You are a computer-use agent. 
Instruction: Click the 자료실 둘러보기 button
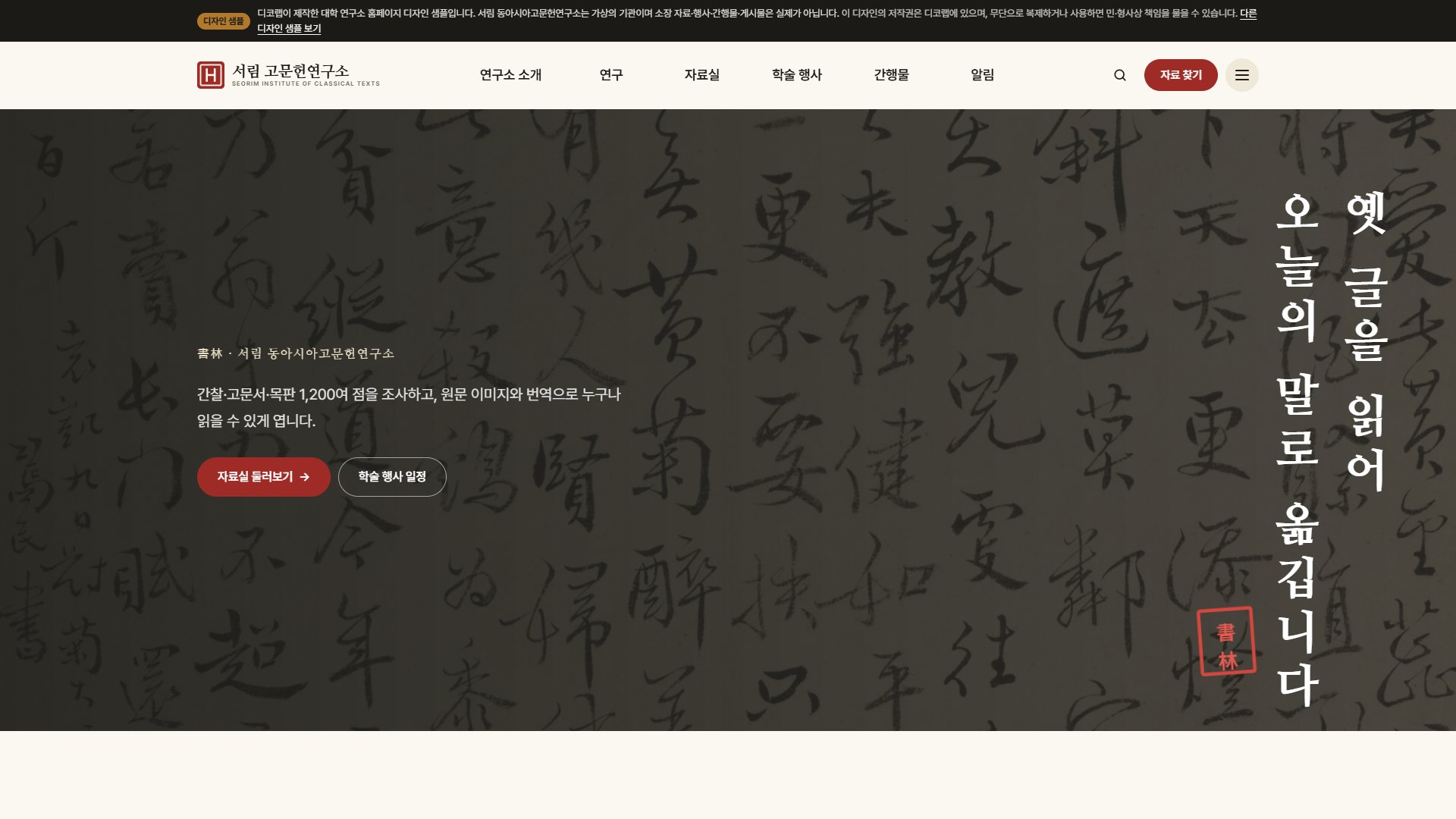(x=263, y=477)
